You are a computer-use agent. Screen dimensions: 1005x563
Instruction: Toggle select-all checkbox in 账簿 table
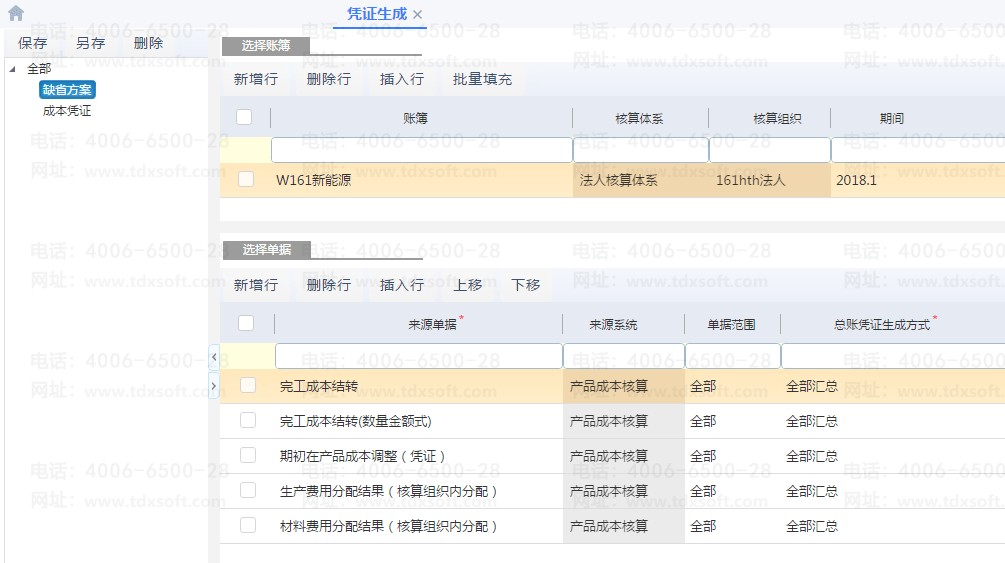tap(244, 118)
